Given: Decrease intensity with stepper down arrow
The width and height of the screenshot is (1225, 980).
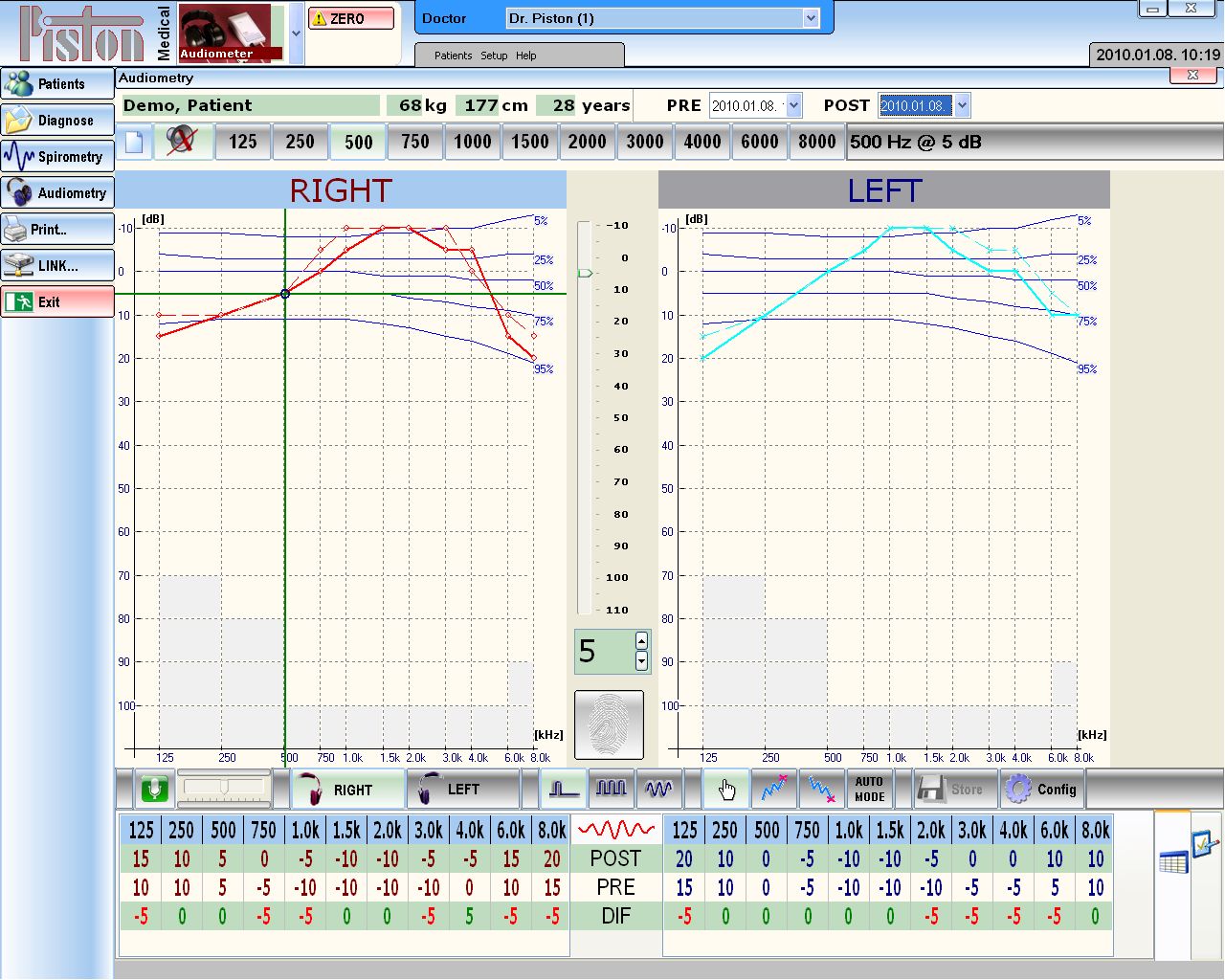Looking at the screenshot, I should pos(641,660).
